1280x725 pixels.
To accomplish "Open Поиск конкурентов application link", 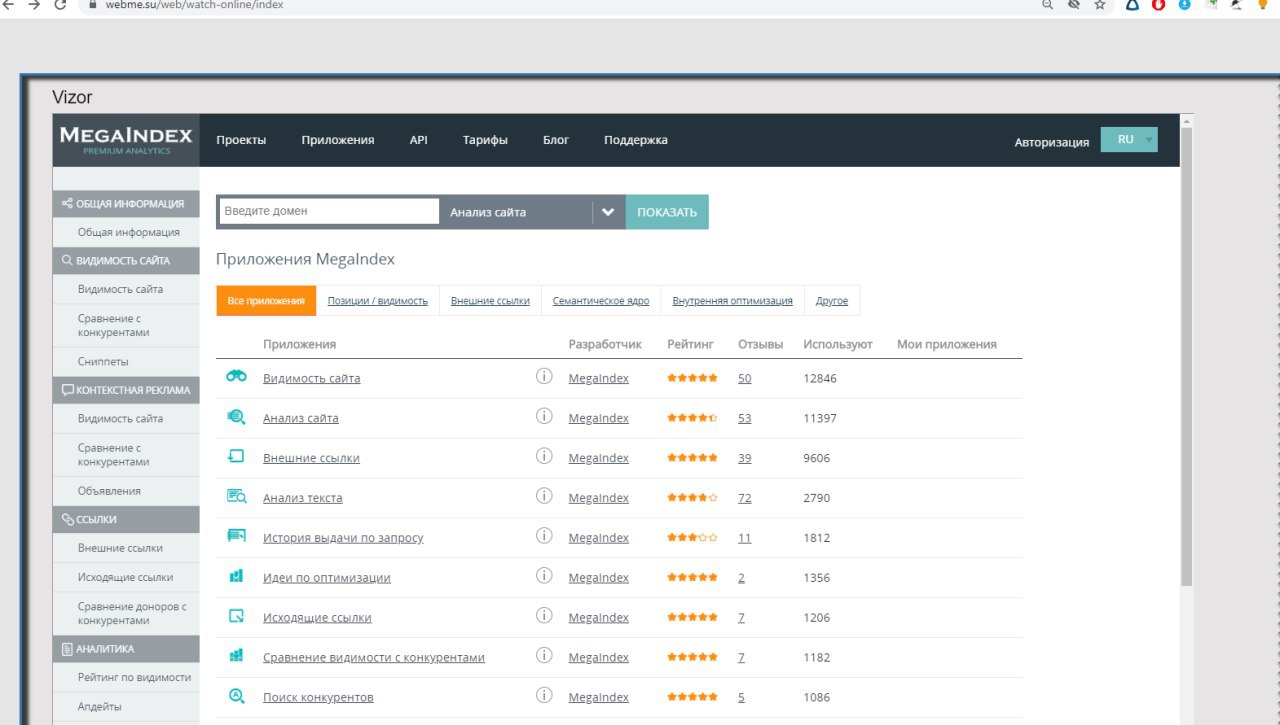I will tap(318, 697).
